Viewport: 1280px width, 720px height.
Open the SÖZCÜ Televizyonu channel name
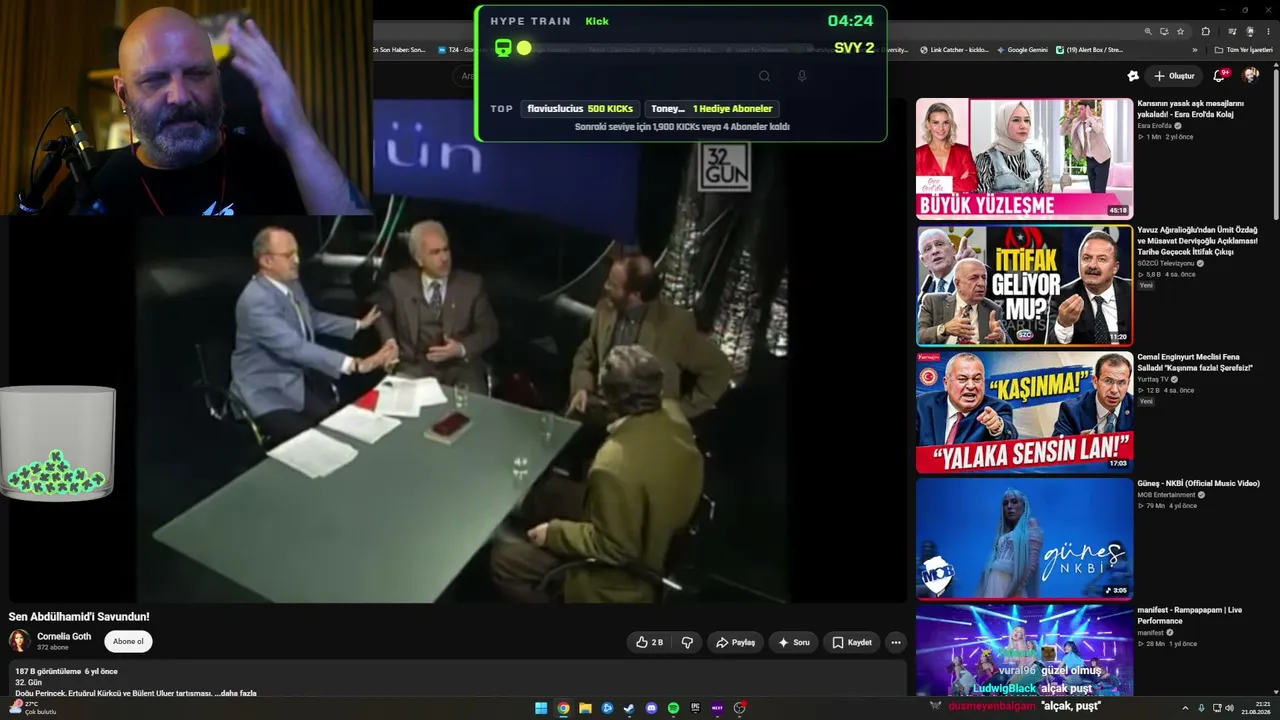[x=1165, y=263]
